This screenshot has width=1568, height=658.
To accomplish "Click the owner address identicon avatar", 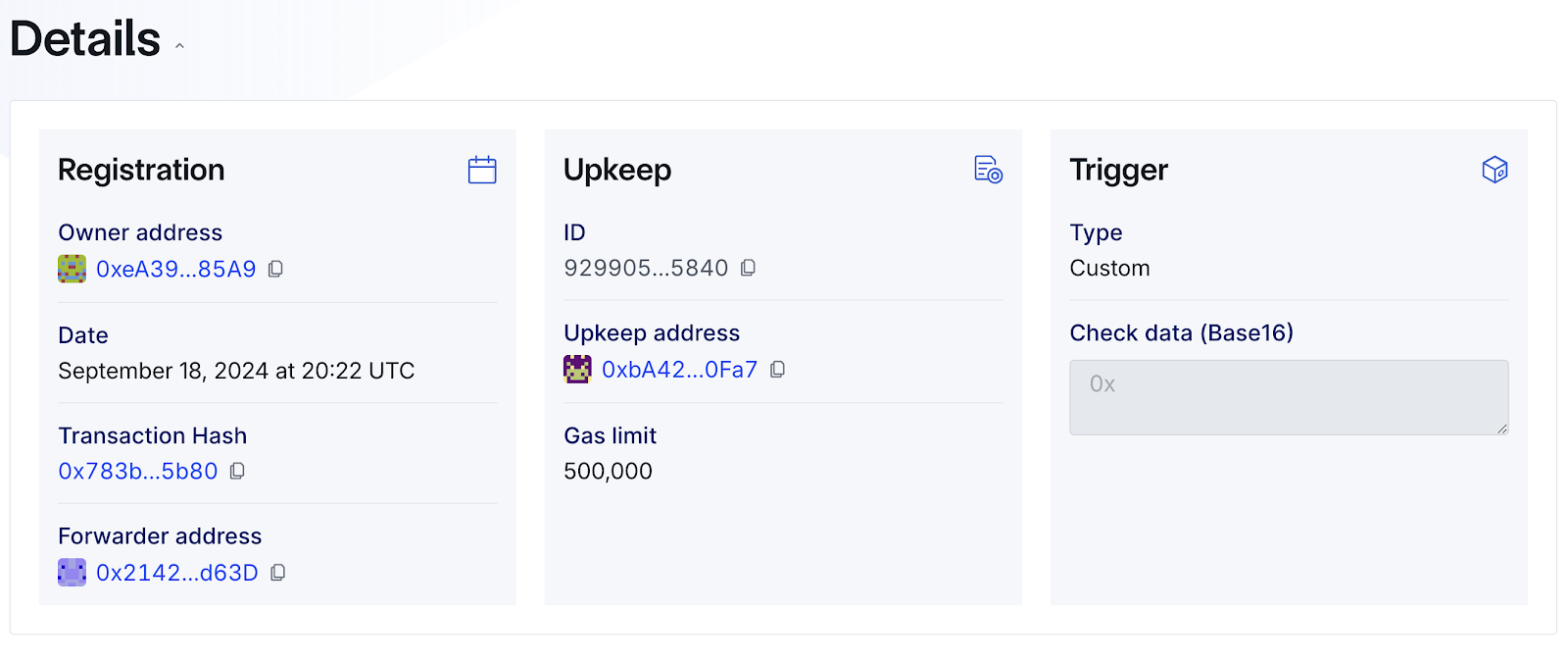I will point(72,269).
